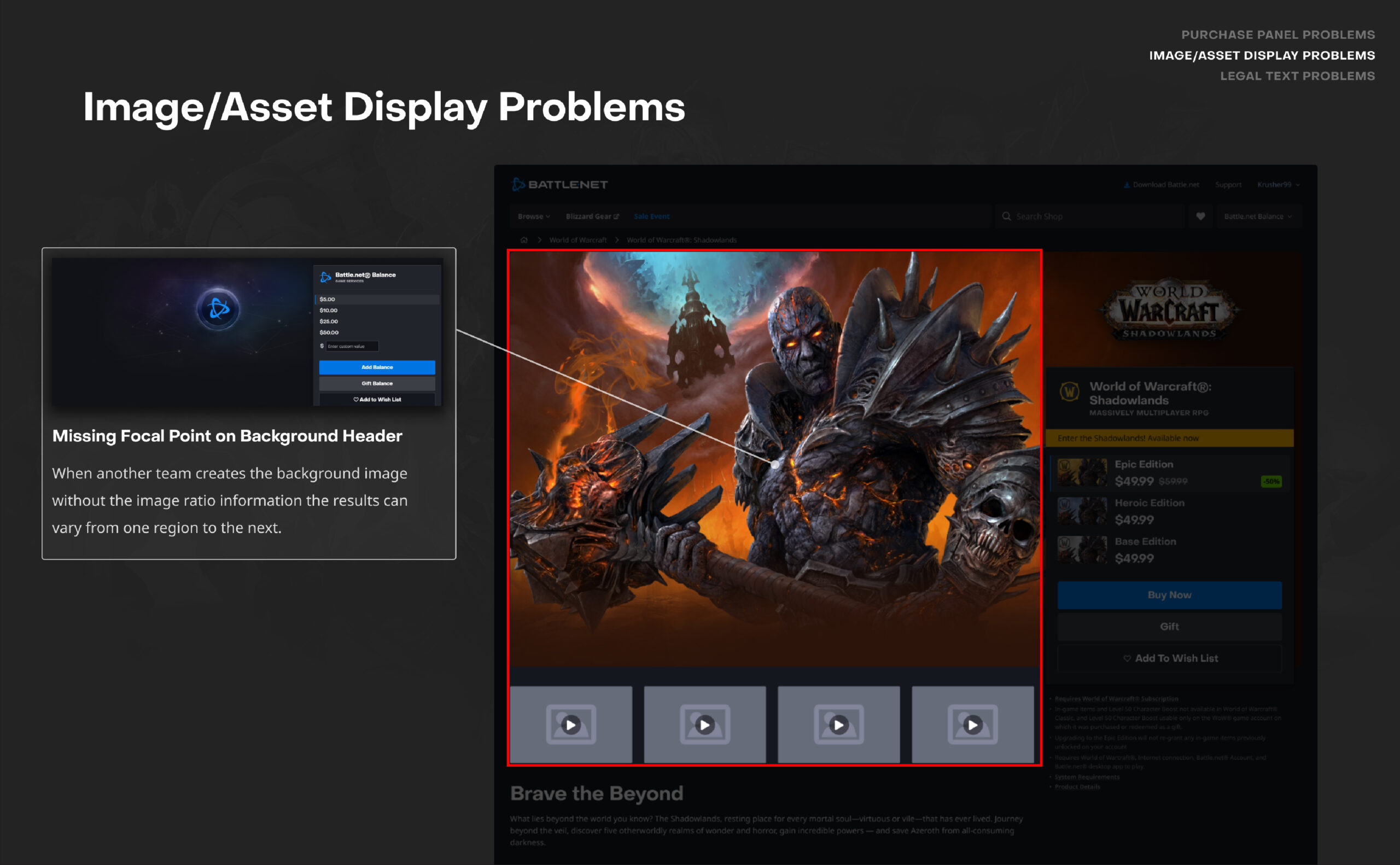The height and width of the screenshot is (865, 1400).
Task: Click the external-link icon next to Blizzard Gear
Action: pos(616,217)
